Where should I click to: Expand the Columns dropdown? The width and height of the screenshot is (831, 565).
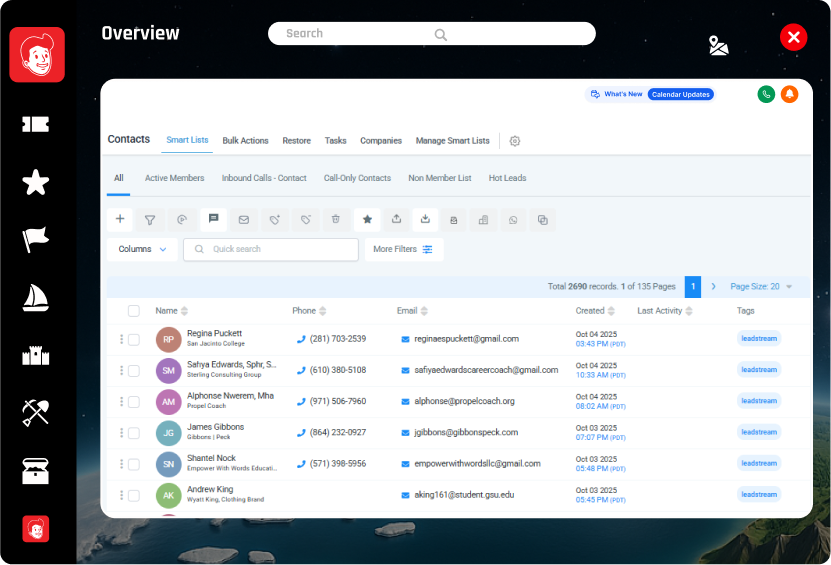tap(143, 249)
